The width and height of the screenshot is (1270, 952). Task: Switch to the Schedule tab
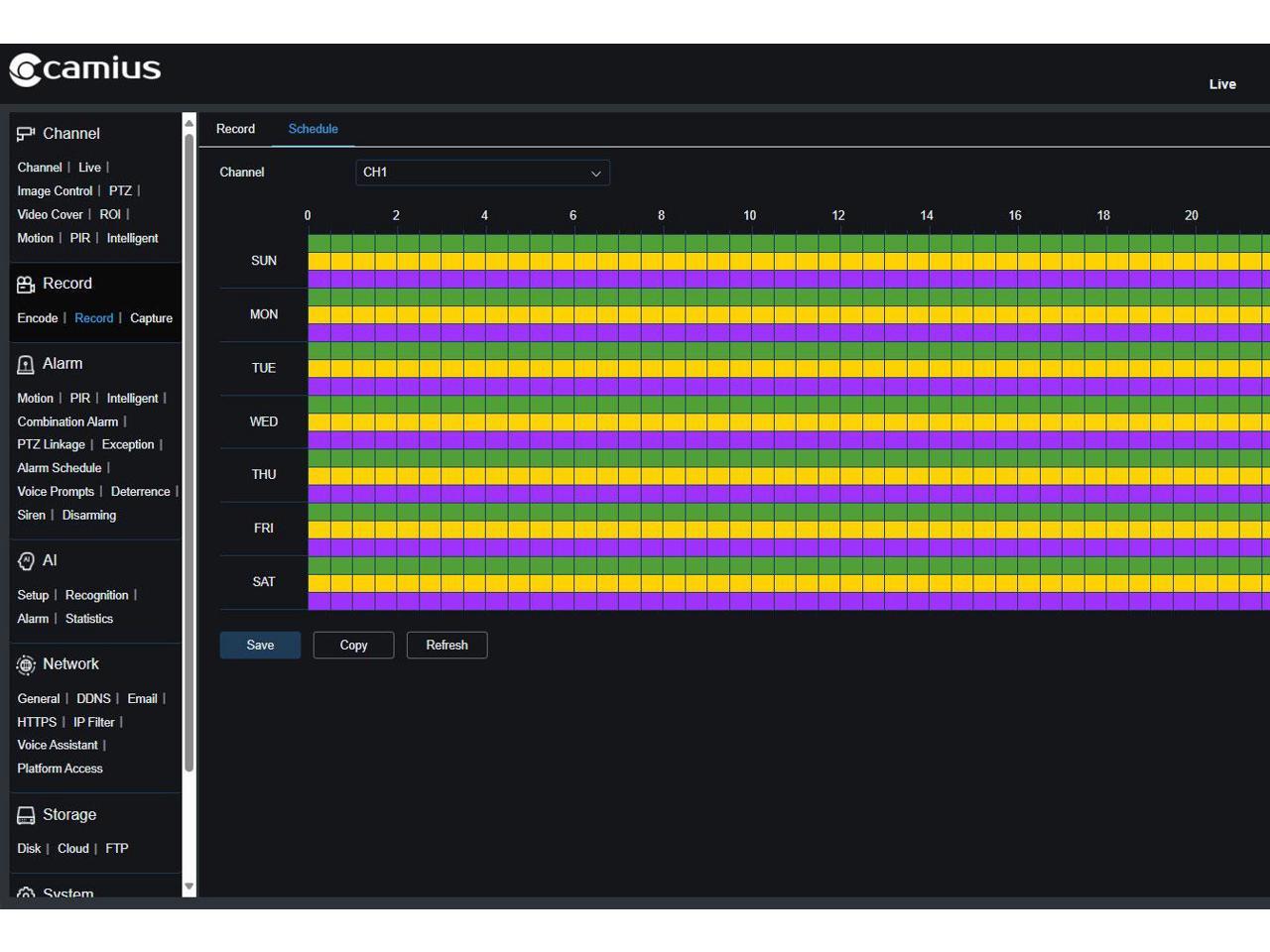coord(313,129)
